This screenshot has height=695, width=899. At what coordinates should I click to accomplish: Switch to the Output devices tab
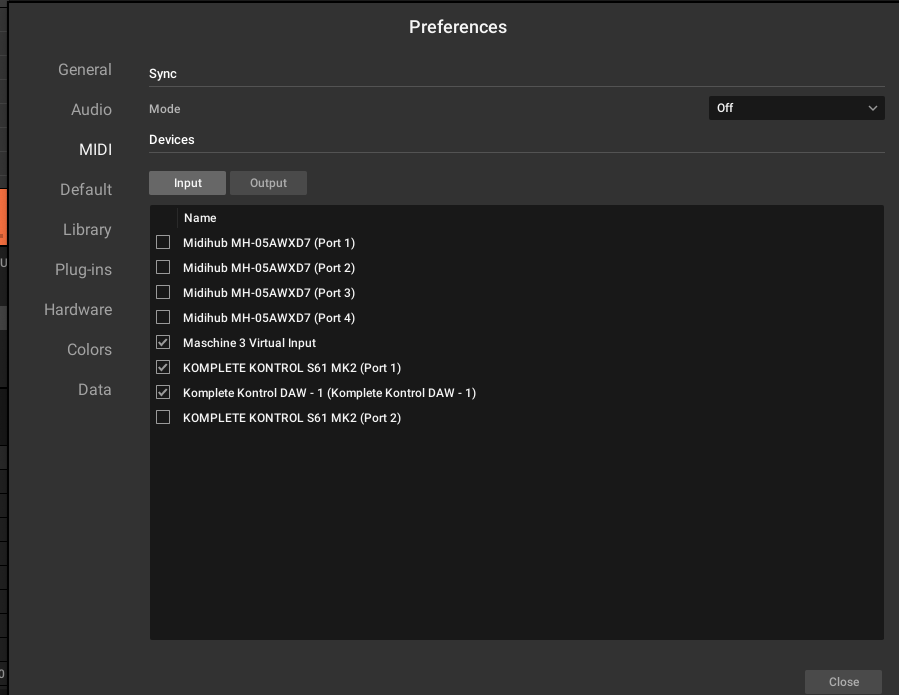(268, 183)
